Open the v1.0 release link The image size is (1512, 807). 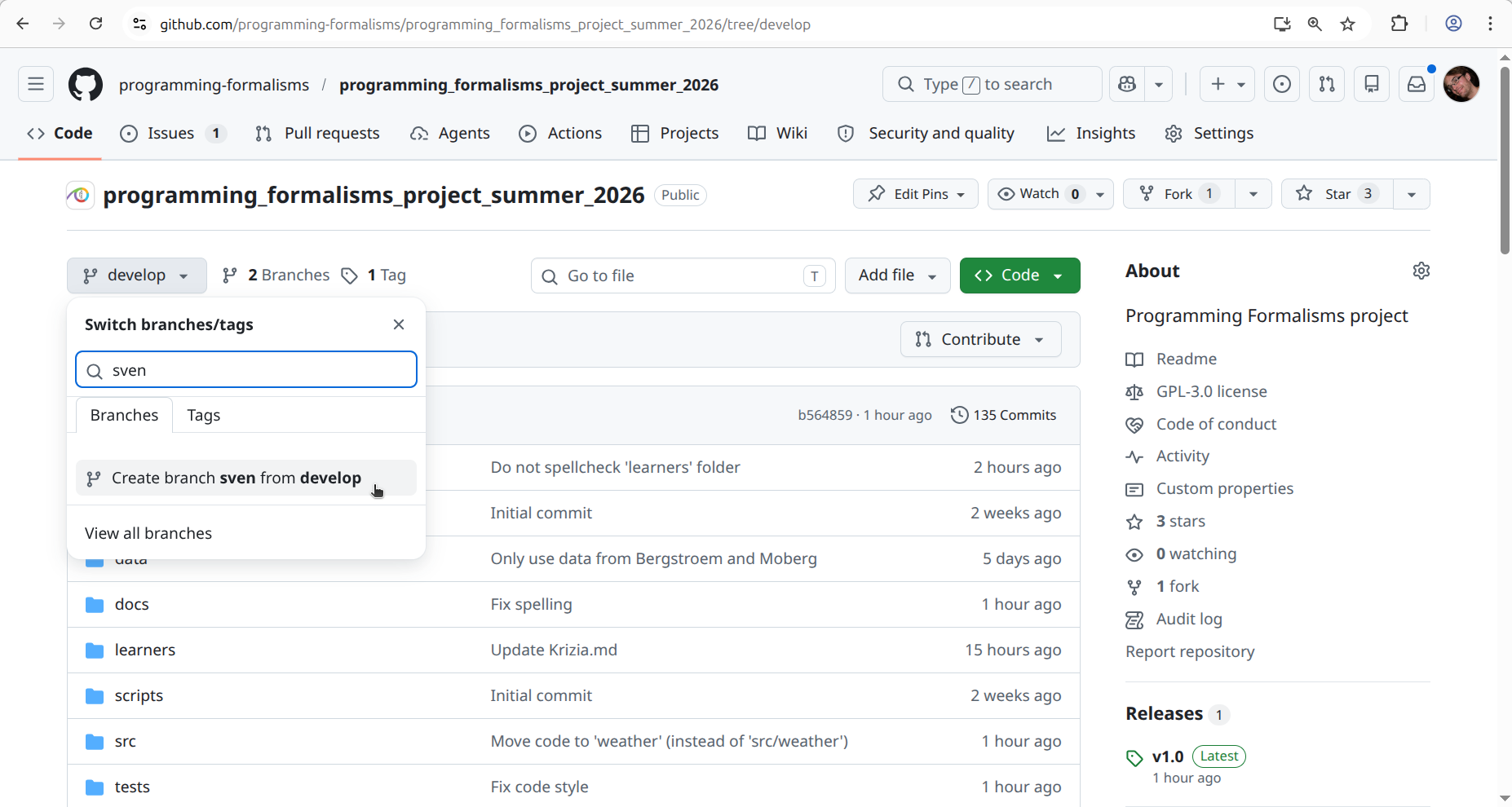pos(1168,756)
